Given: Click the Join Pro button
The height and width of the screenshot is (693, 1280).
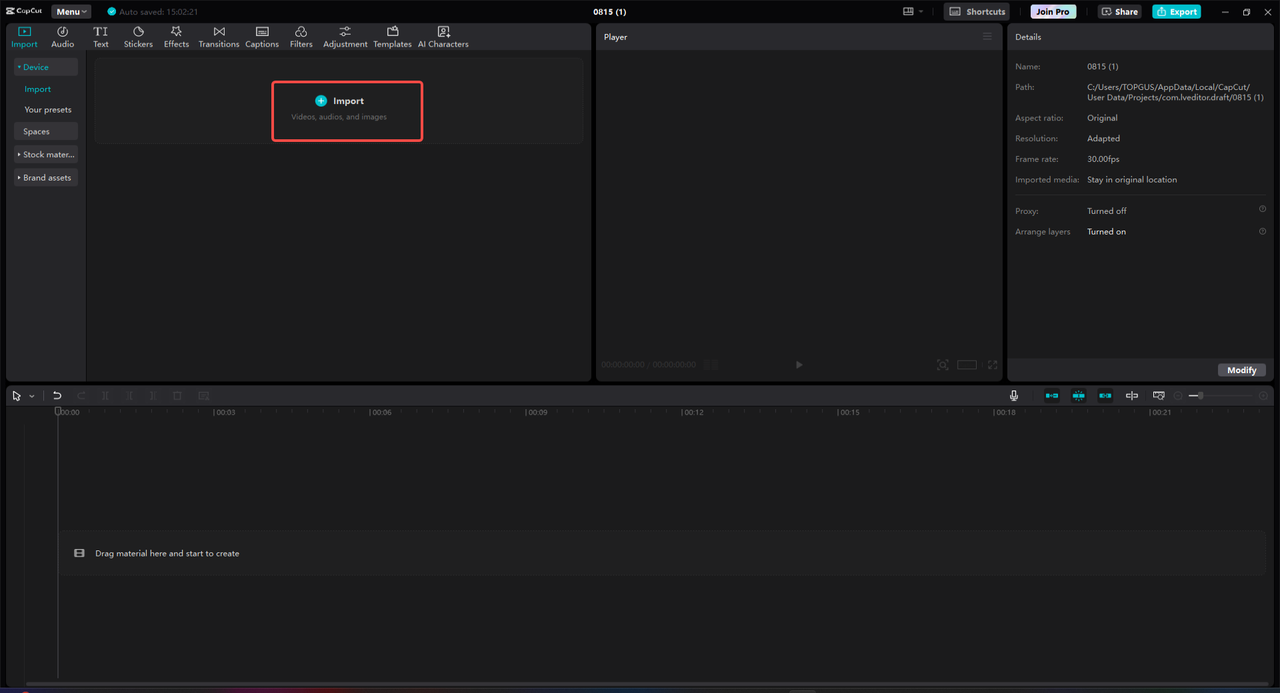Looking at the screenshot, I should tap(1052, 12).
